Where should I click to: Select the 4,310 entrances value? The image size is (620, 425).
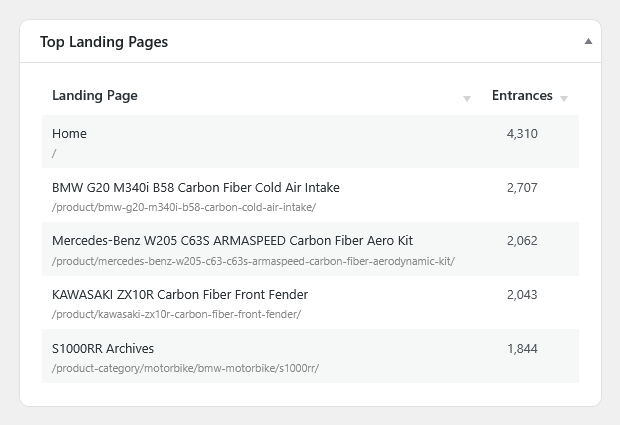pyautogui.click(x=522, y=134)
